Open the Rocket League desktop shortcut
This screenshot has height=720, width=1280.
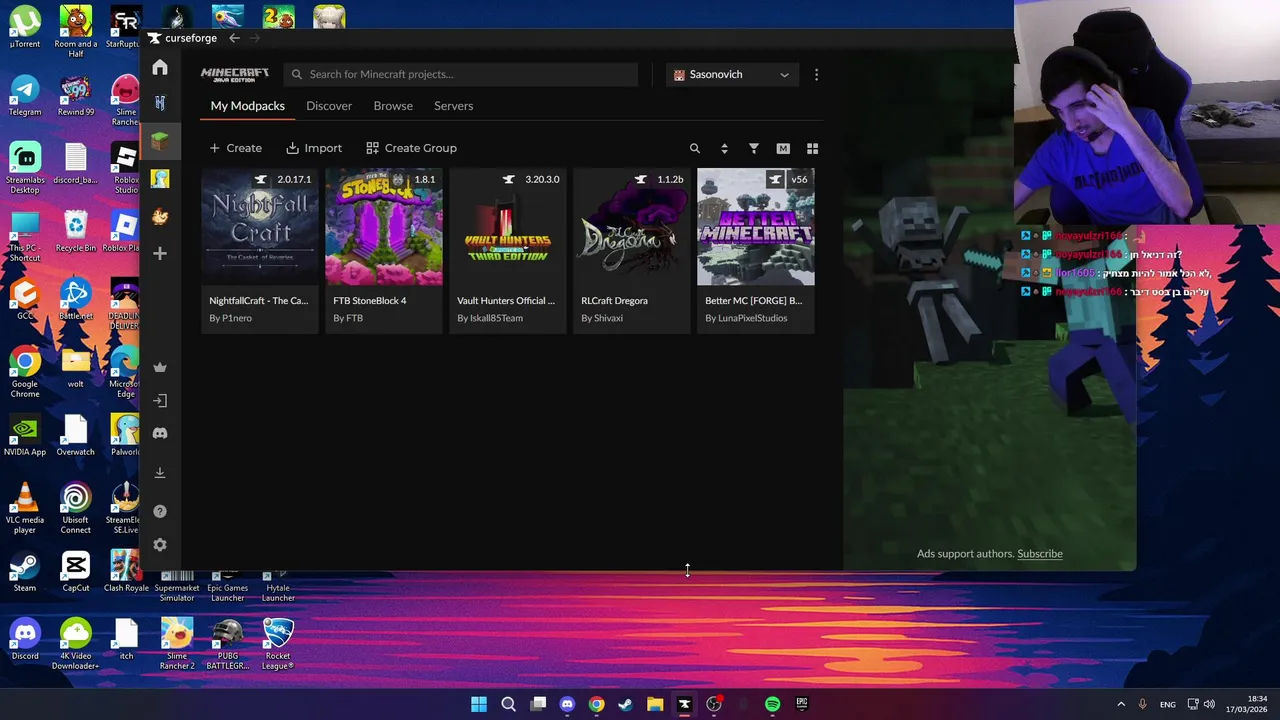tap(278, 642)
